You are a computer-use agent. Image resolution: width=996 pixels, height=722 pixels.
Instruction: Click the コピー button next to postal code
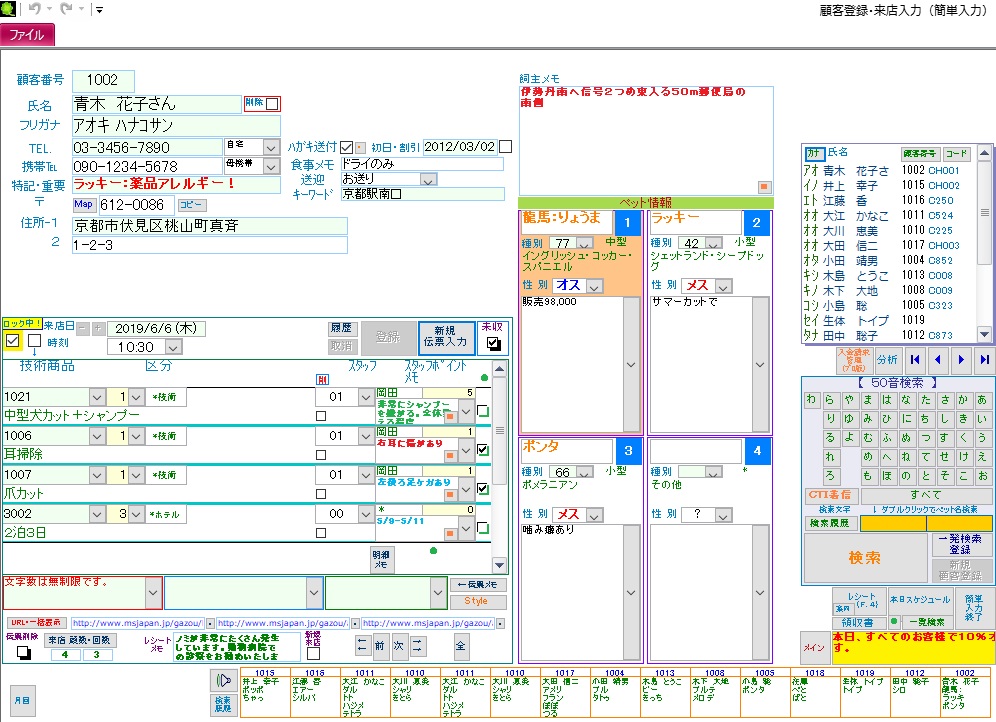pyautogui.click(x=191, y=205)
